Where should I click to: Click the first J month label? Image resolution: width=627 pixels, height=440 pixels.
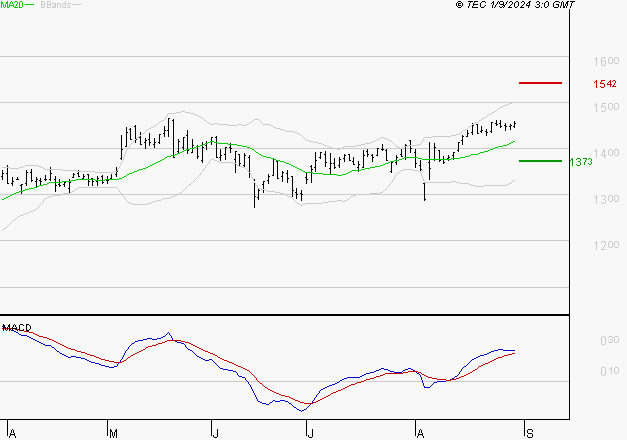pos(215,434)
